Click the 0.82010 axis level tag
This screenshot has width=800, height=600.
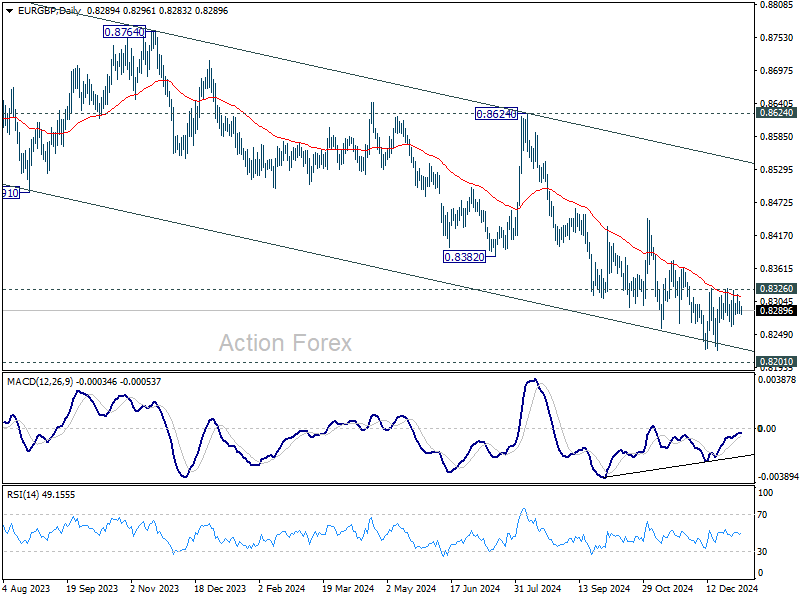pos(776,362)
